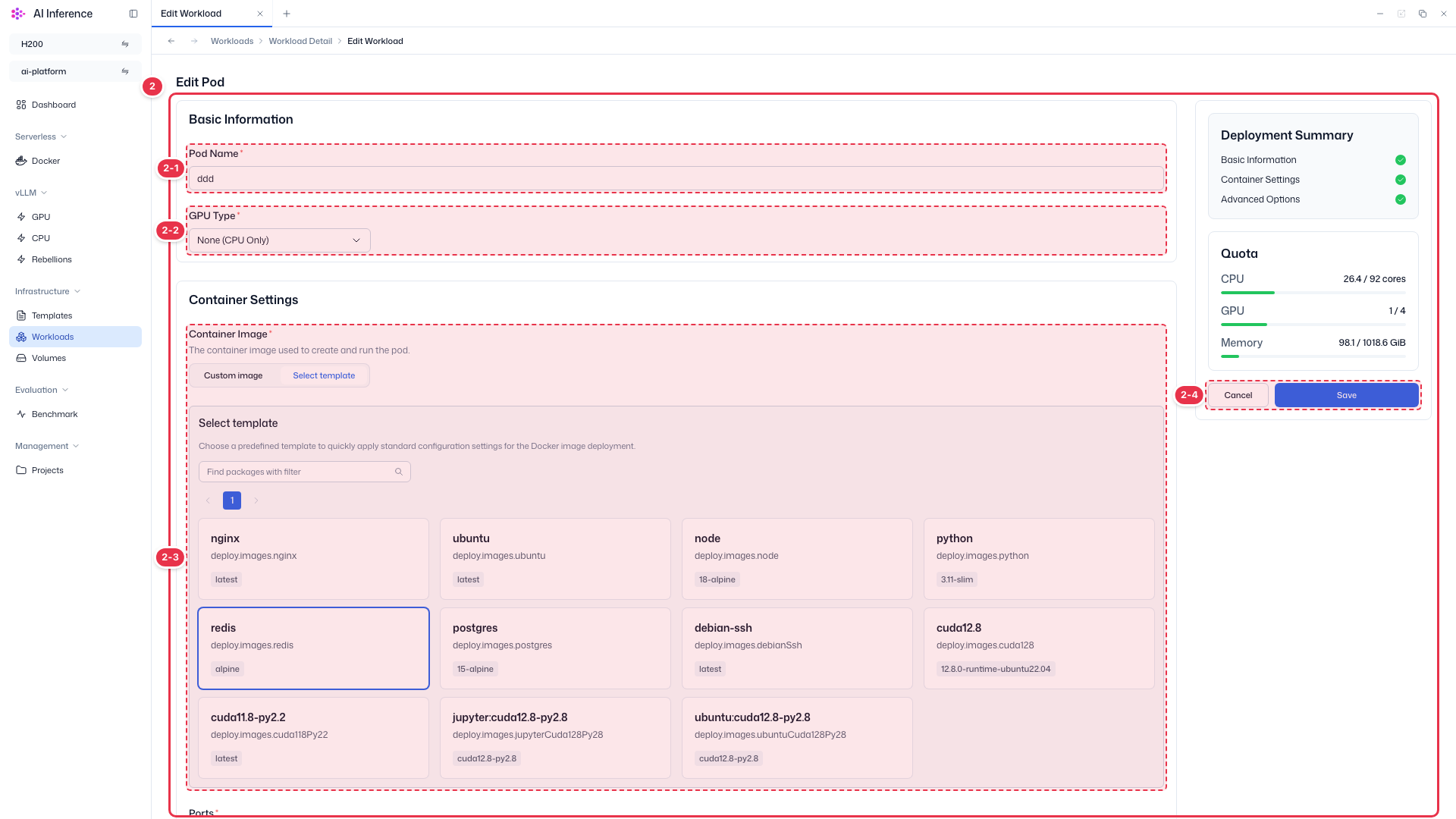This screenshot has height=819, width=1456.
Task: Click the H200 swap icon
Action: point(125,44)
